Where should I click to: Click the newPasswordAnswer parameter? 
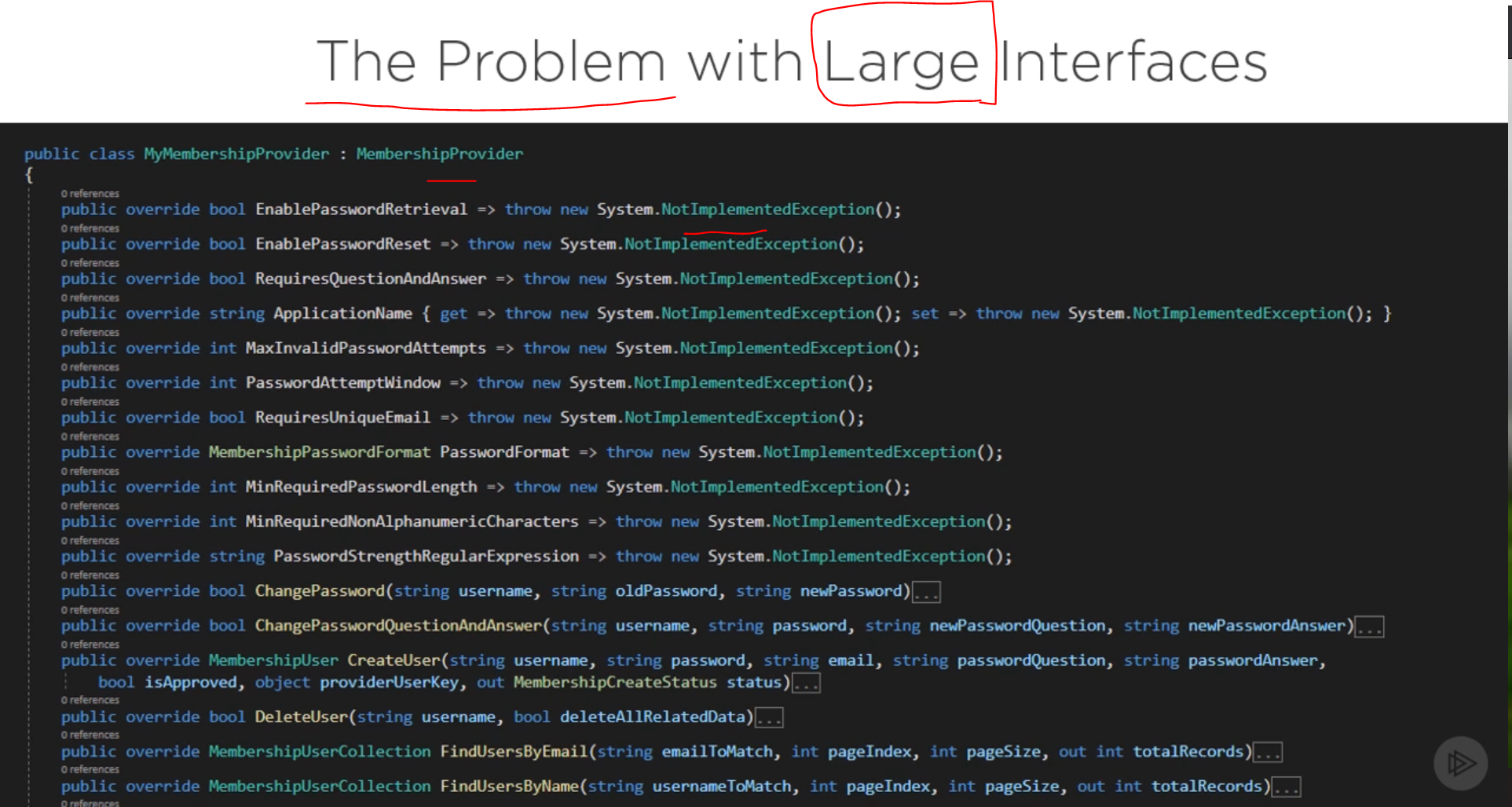pyautogui.click(x=1266, y=626)
